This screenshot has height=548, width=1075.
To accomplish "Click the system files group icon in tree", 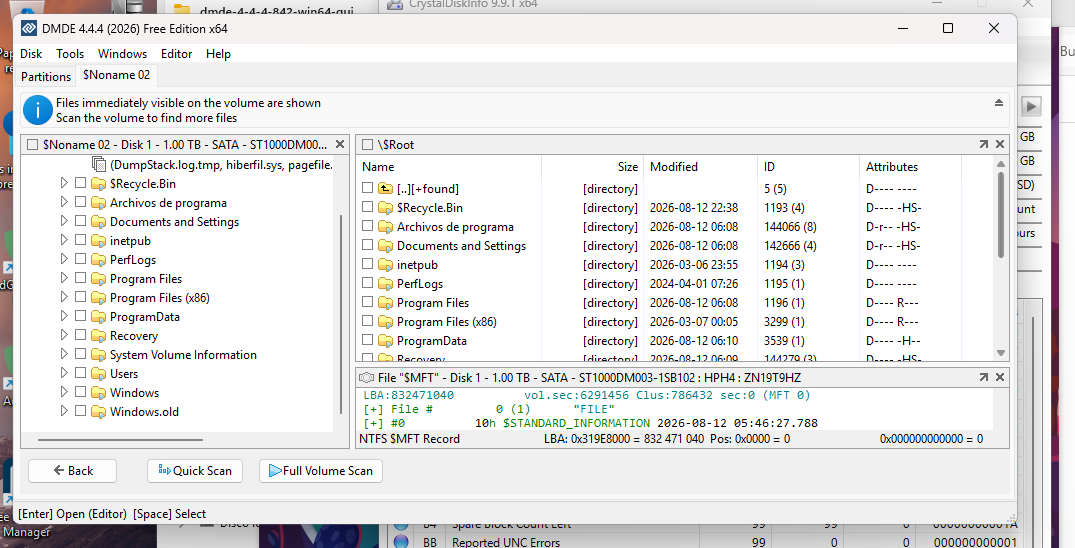I will click(x=99, y=165).
